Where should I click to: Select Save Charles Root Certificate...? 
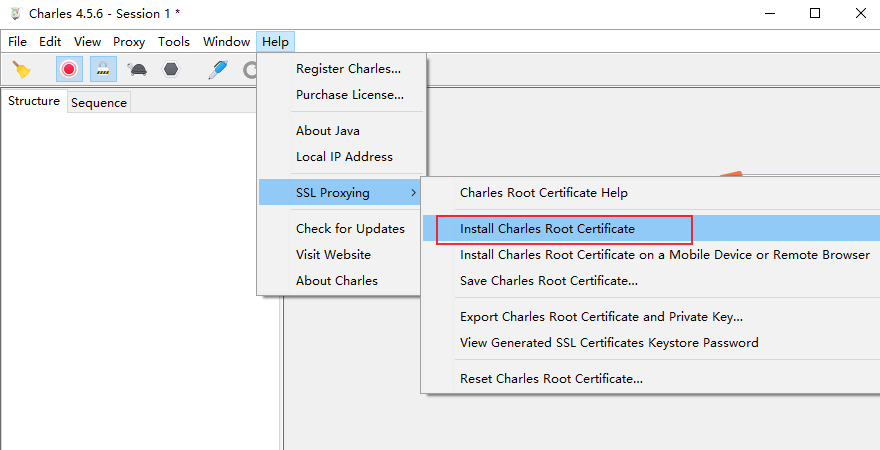(x=549, y=281)
